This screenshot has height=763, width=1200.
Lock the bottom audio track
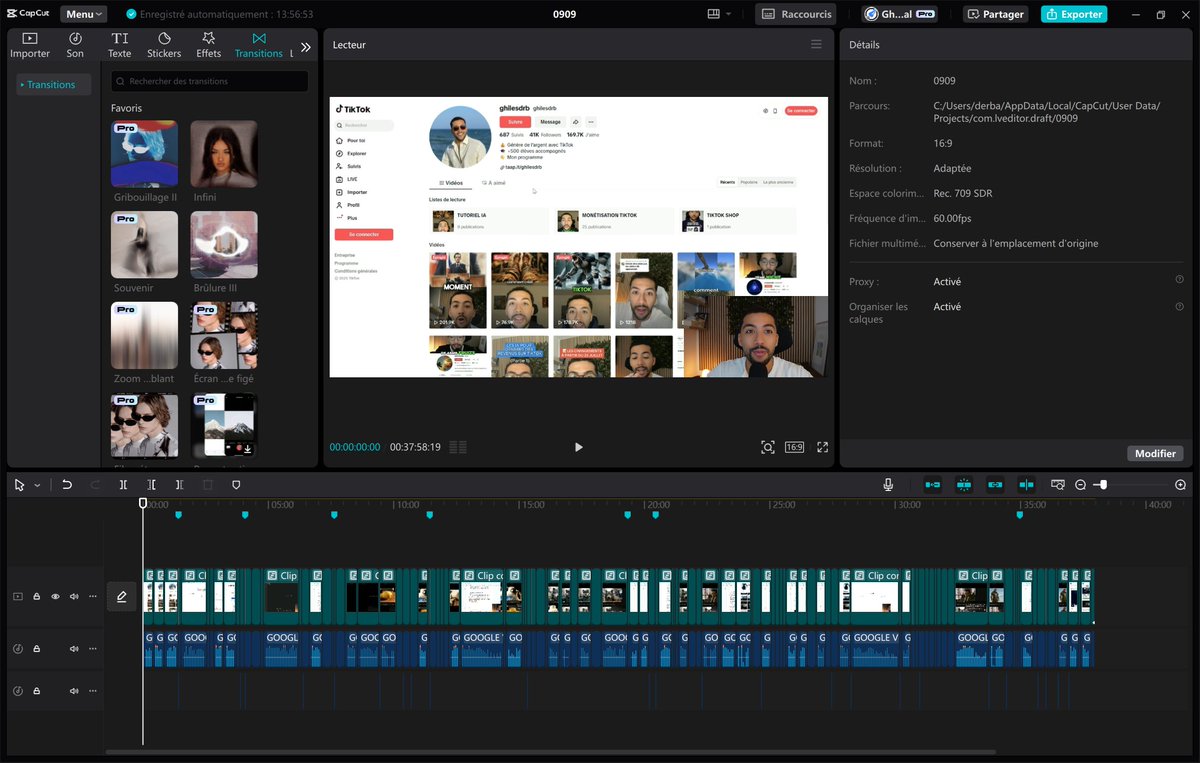tap(37, 691)
